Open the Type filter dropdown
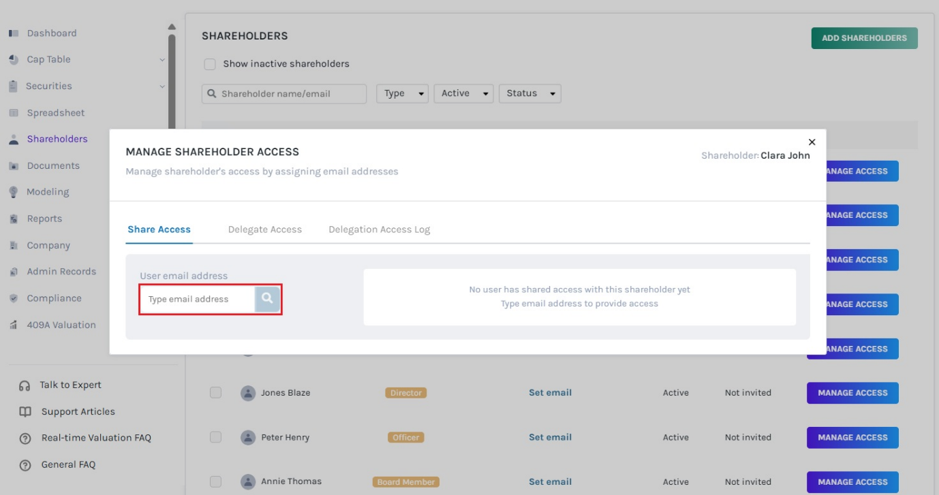 coord(402,93)
